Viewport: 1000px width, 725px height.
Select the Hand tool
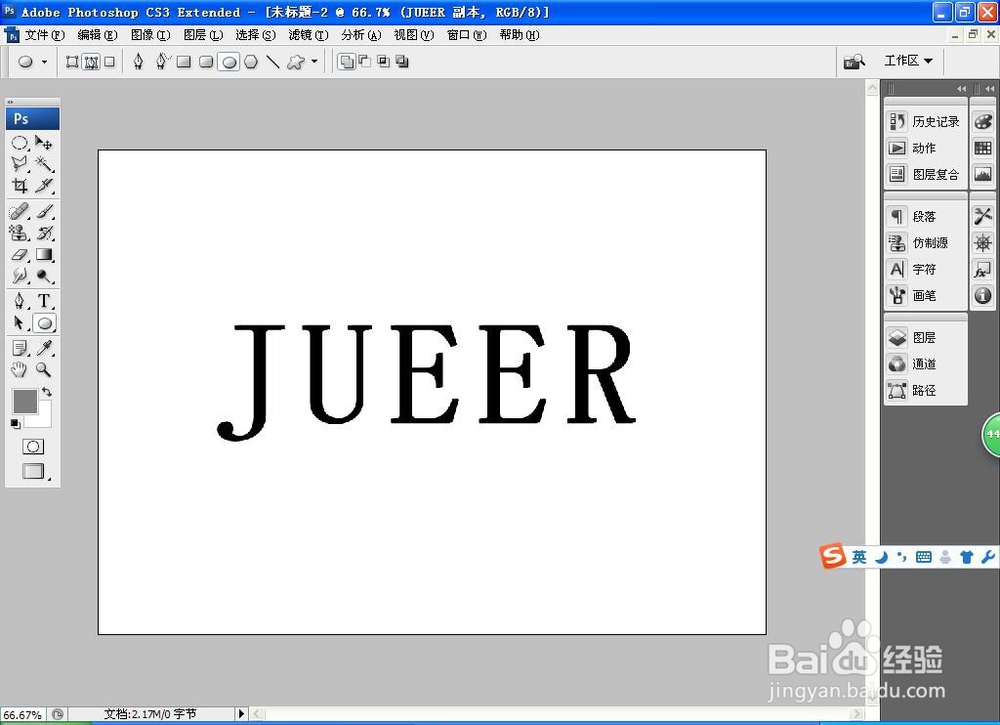pos(19,370)
